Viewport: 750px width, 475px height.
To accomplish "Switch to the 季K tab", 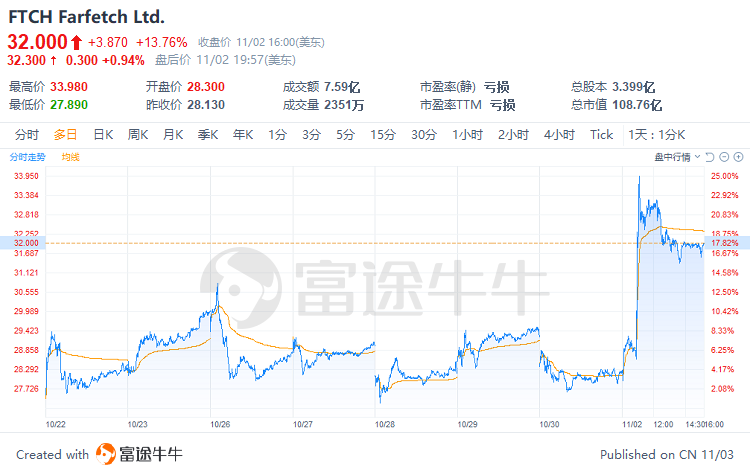I will [208, 135].
